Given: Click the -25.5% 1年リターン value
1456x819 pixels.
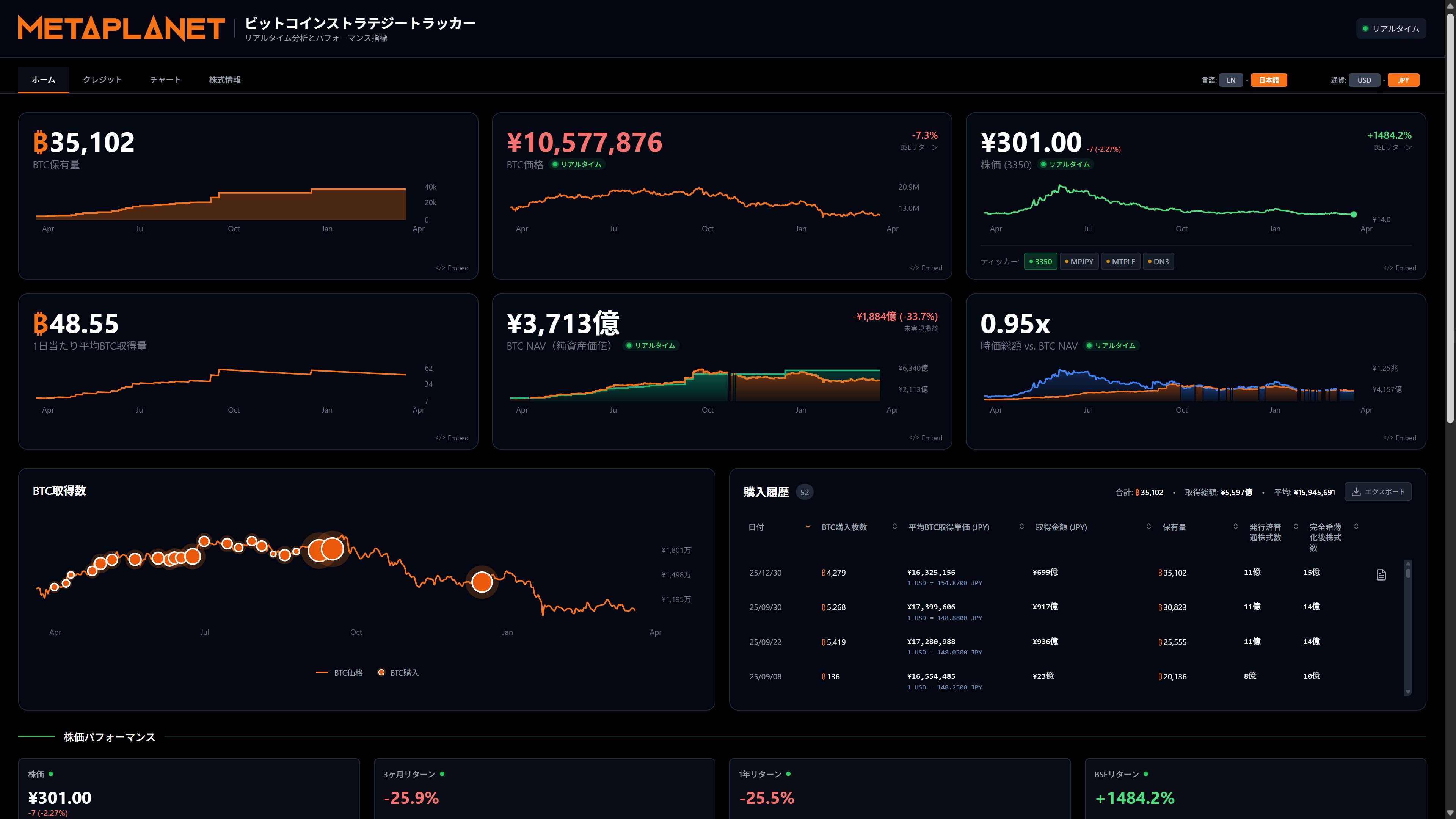Looking at the screenshot, I should coord(766,798).
